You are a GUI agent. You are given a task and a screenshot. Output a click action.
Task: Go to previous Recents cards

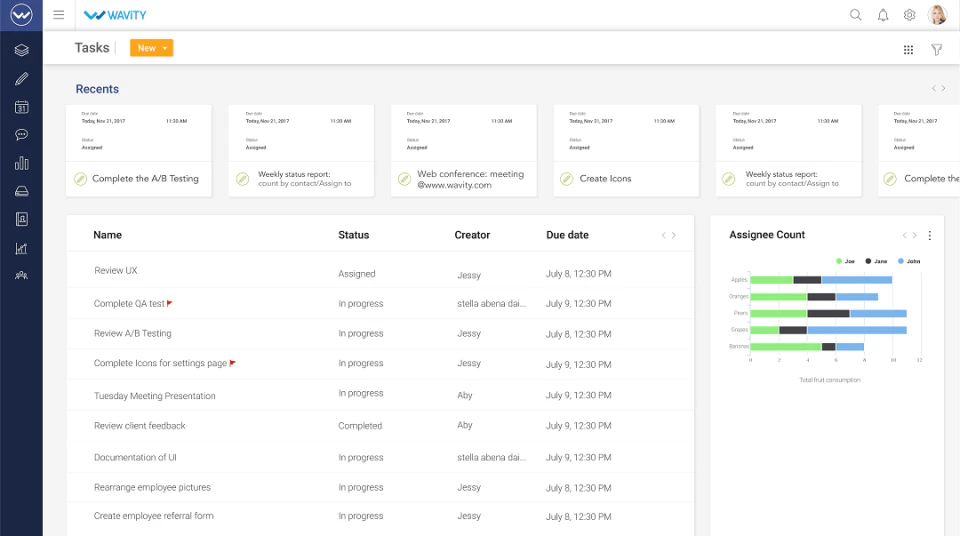(934, 88)
